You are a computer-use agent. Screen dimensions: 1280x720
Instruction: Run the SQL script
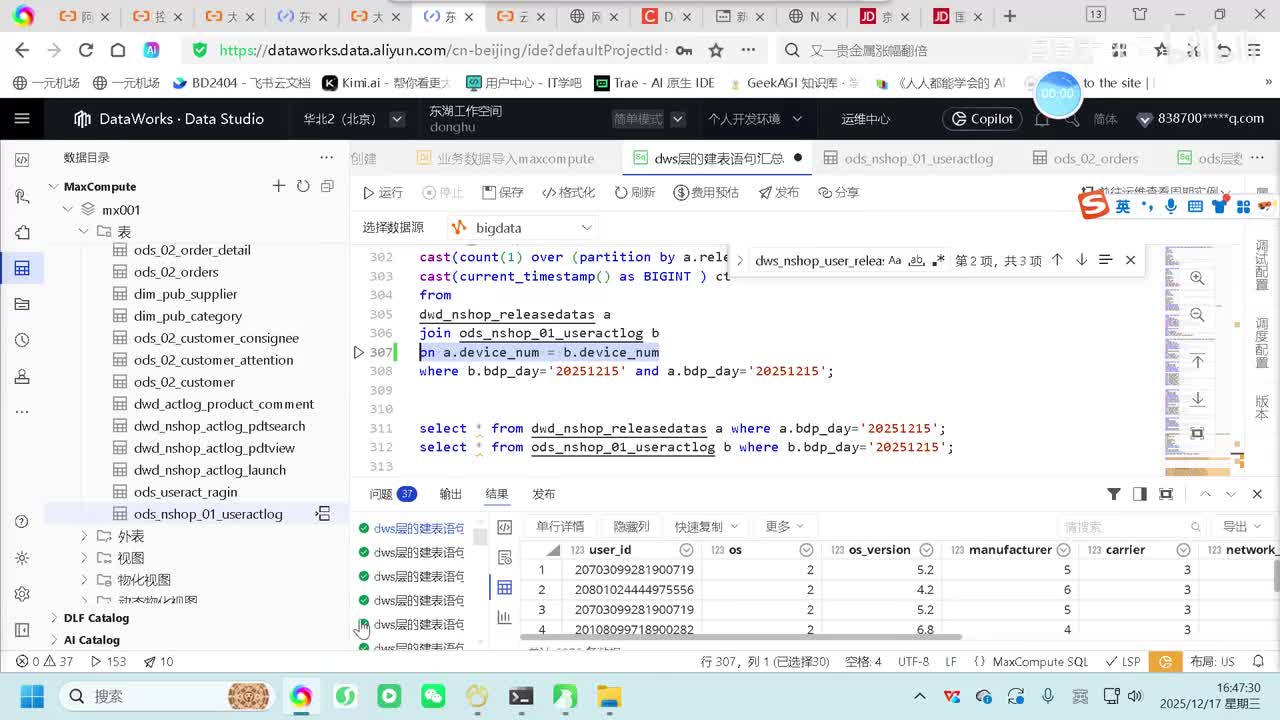[x=383, y=192]
